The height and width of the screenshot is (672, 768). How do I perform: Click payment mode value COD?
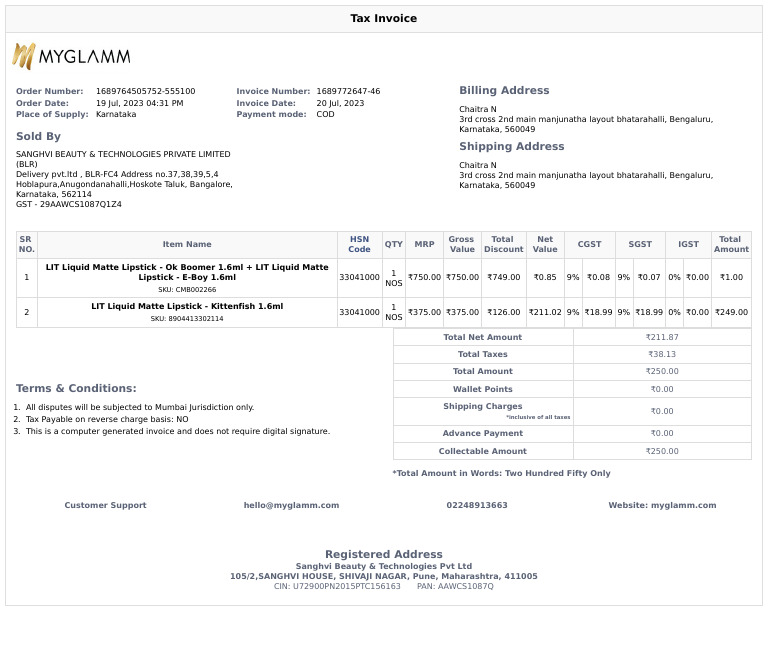[x=325, y=114]
